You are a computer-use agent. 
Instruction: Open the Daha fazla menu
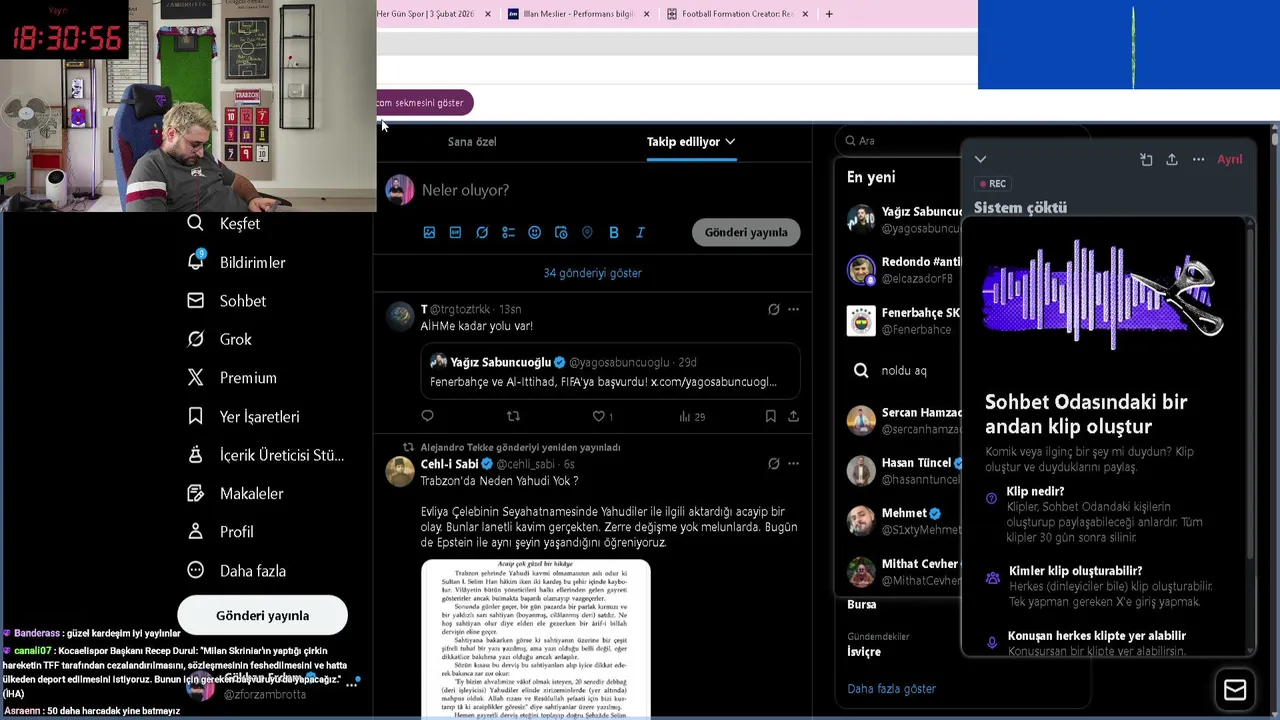(236, 570)
